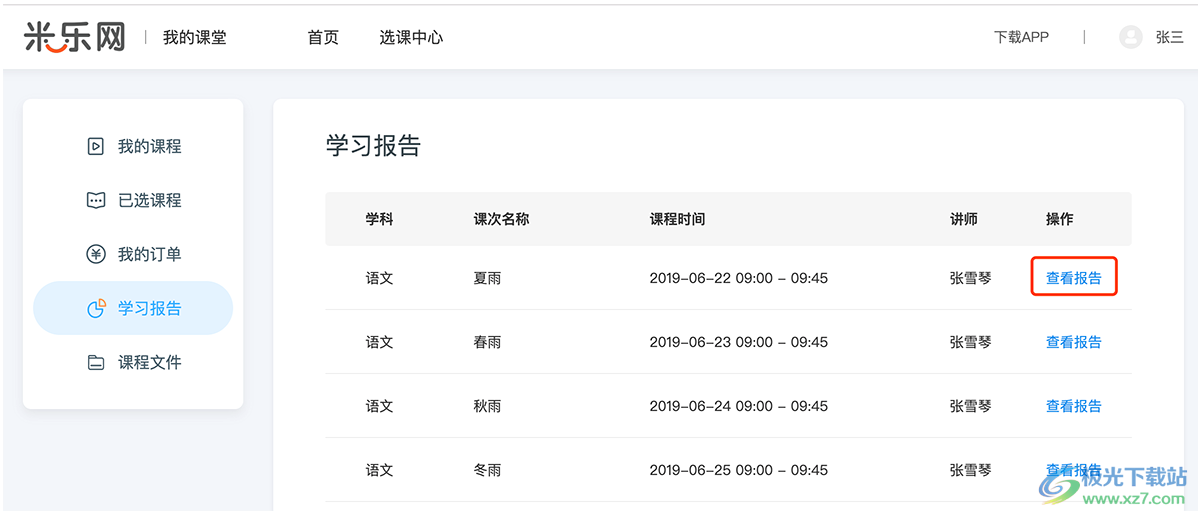The image size is (1198, 515).
Task: Click 张雪琴 in the 夏雨 row
Action: click(970, 278)
